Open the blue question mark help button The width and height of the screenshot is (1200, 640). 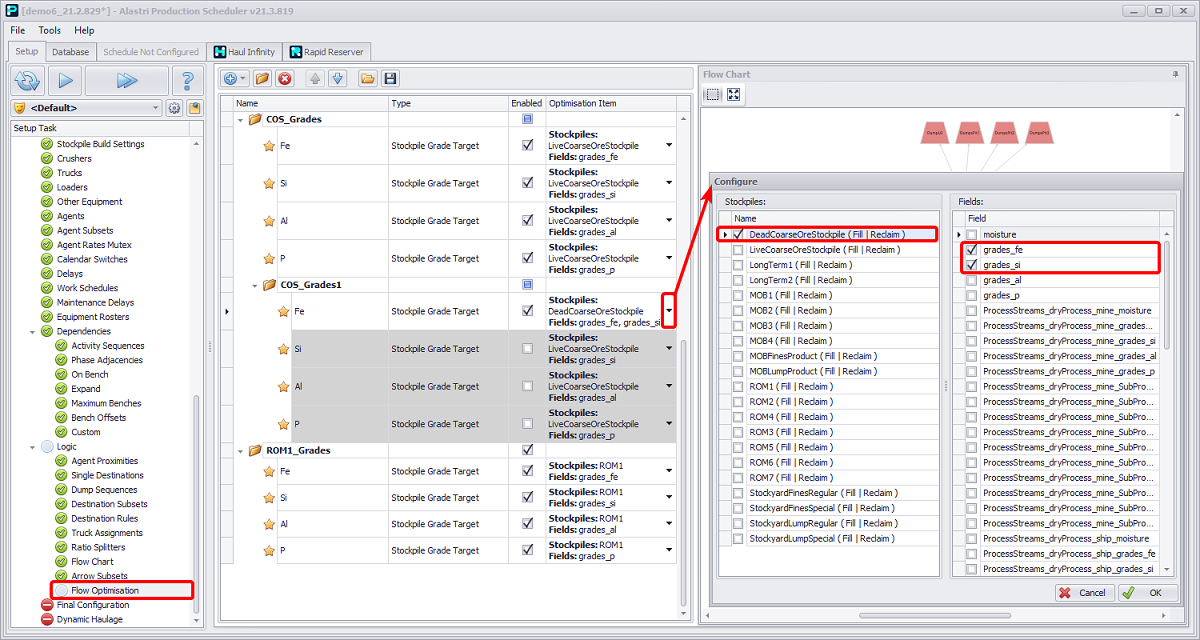click(186, 81)
